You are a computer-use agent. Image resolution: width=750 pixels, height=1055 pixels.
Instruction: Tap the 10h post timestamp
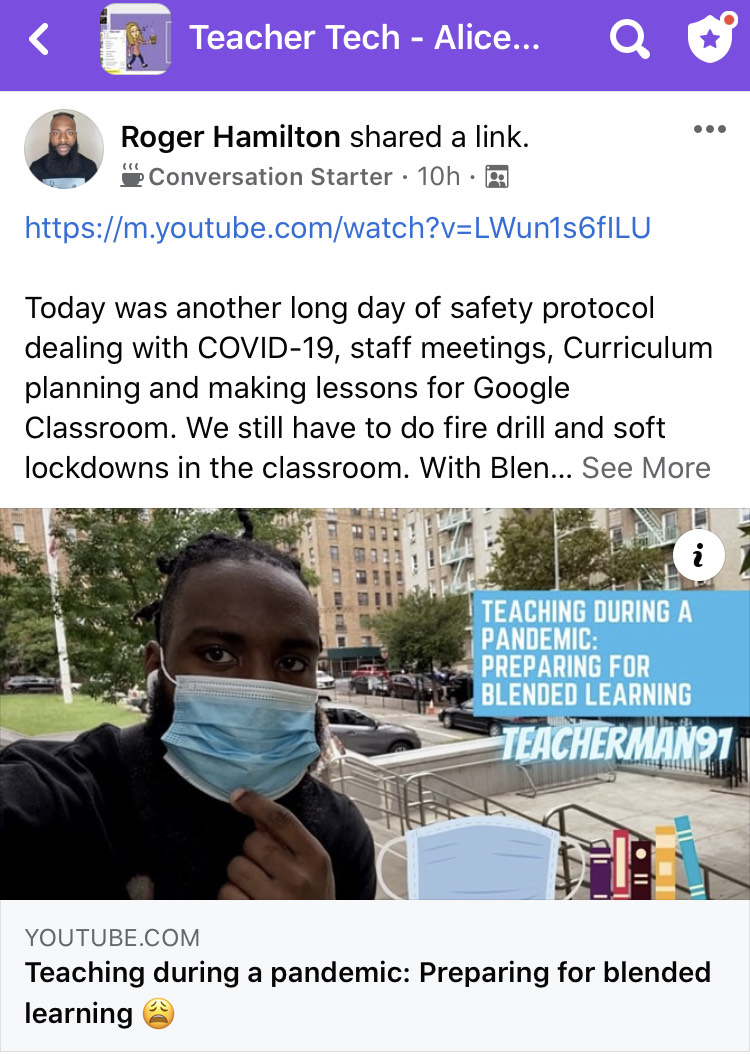point(439,177)
